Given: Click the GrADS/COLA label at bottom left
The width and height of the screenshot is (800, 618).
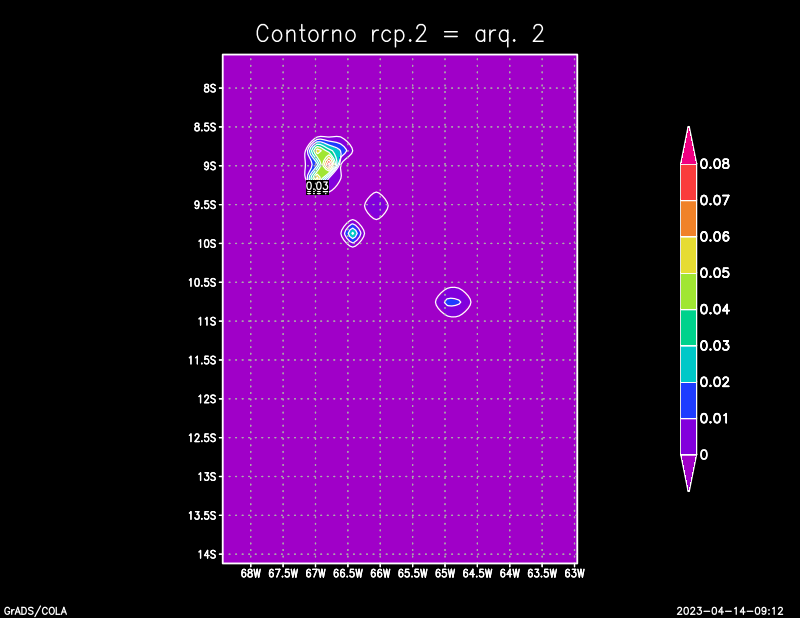Looking at the screenshot, I should click(29, 610).
